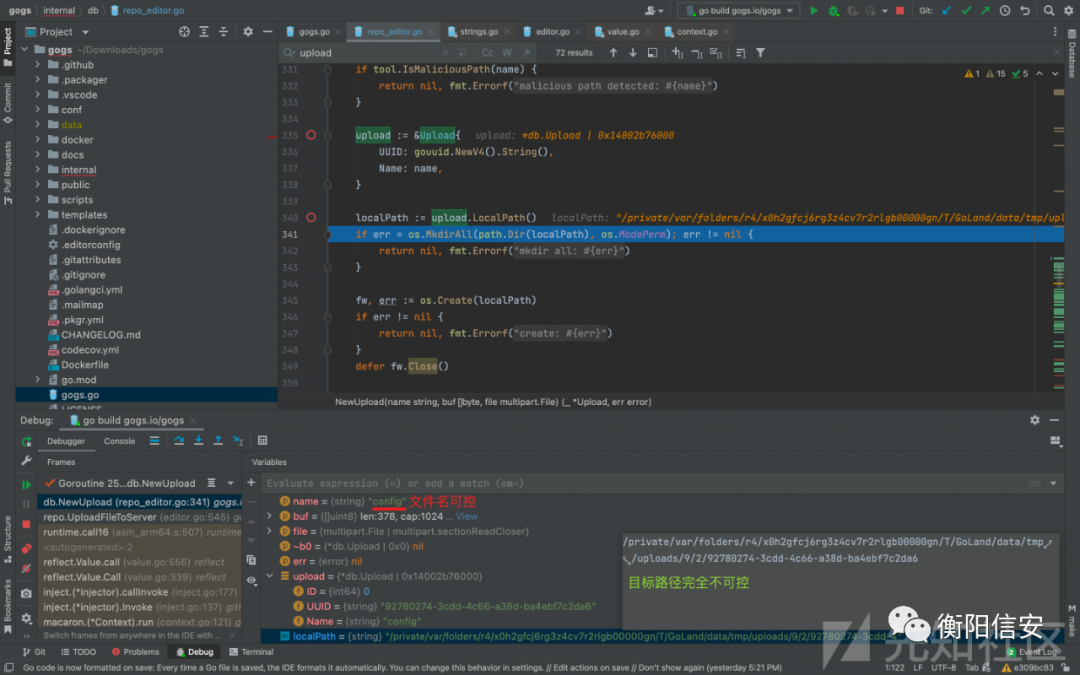Click the Rerun debug session icon

(27, 440)
